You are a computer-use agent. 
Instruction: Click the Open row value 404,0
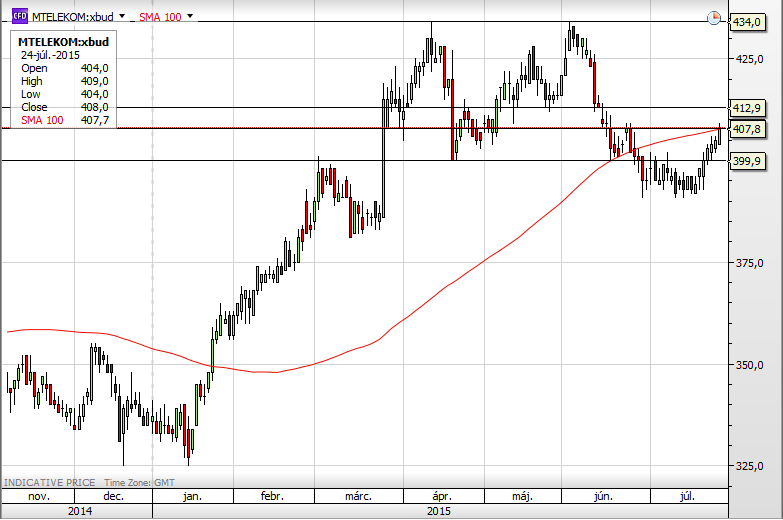tap(94, 68)
